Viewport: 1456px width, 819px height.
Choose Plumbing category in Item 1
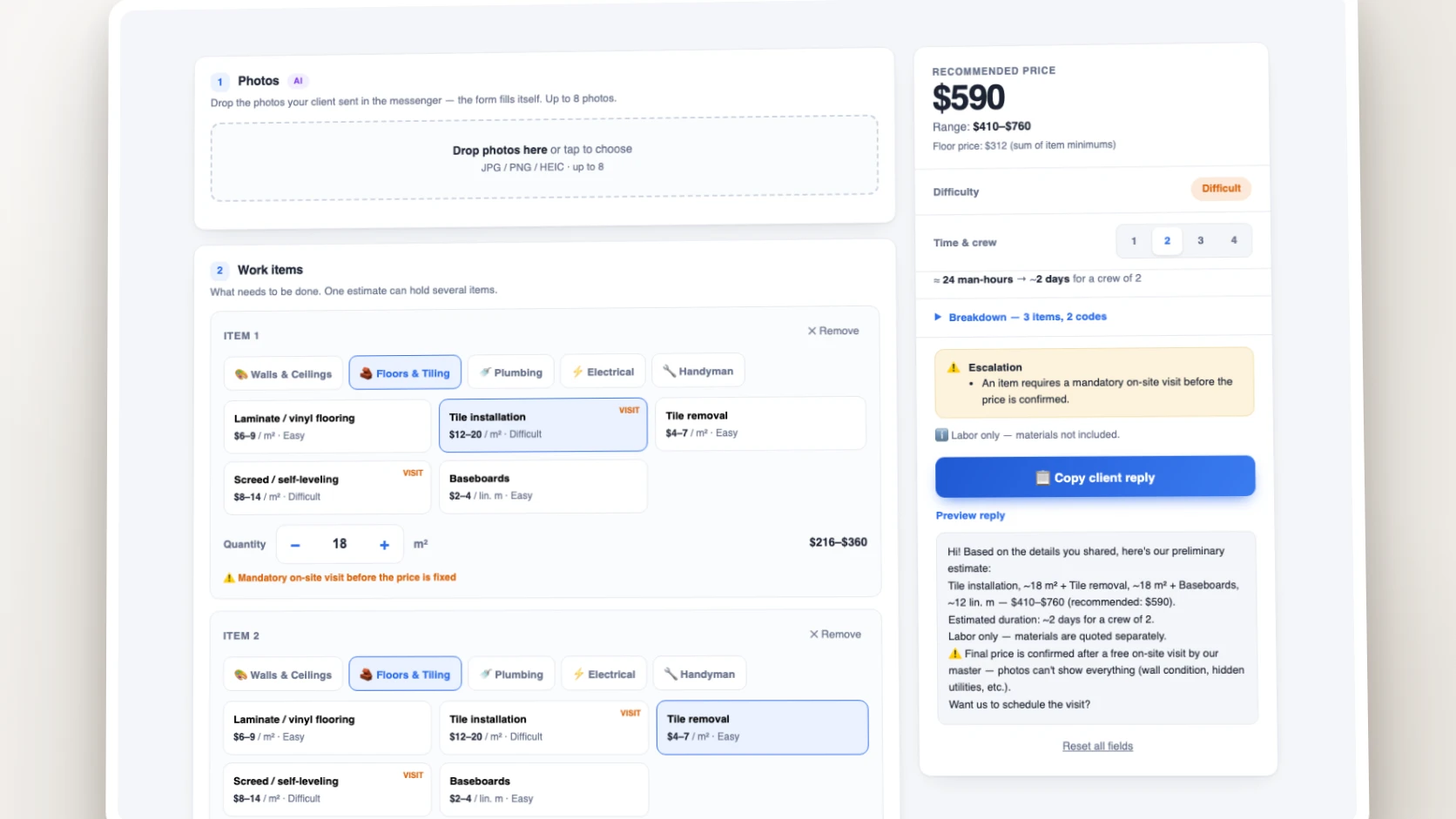click(x=511, y=372)
